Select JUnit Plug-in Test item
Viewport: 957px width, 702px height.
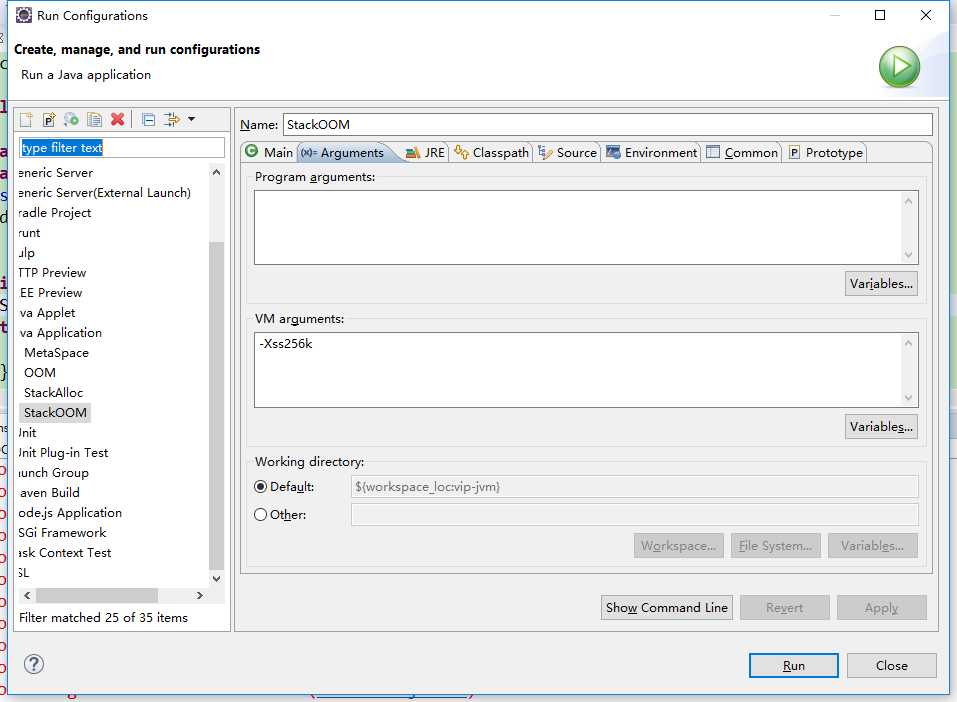(63, 452)
